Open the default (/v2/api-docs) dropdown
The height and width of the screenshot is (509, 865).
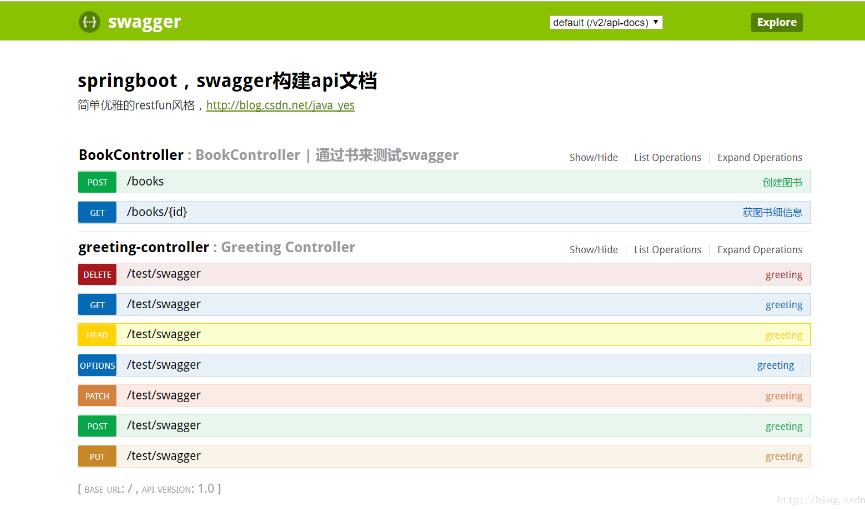(606, 23)
